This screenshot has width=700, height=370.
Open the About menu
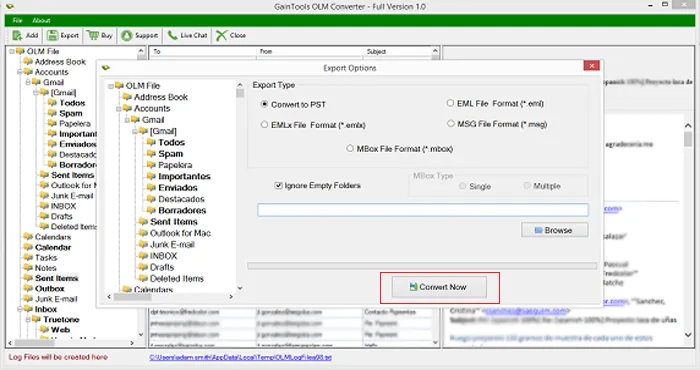[41, 21]
